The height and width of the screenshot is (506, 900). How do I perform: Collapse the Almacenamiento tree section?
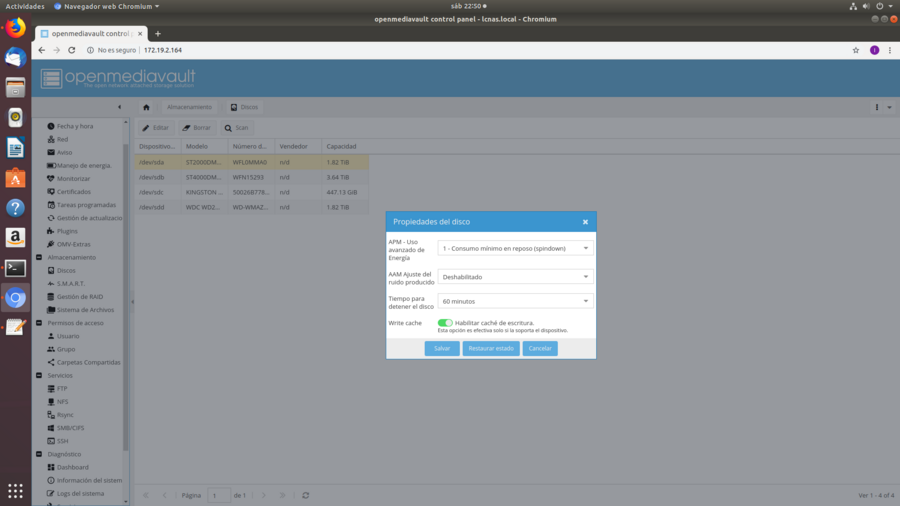click(39, 257)
